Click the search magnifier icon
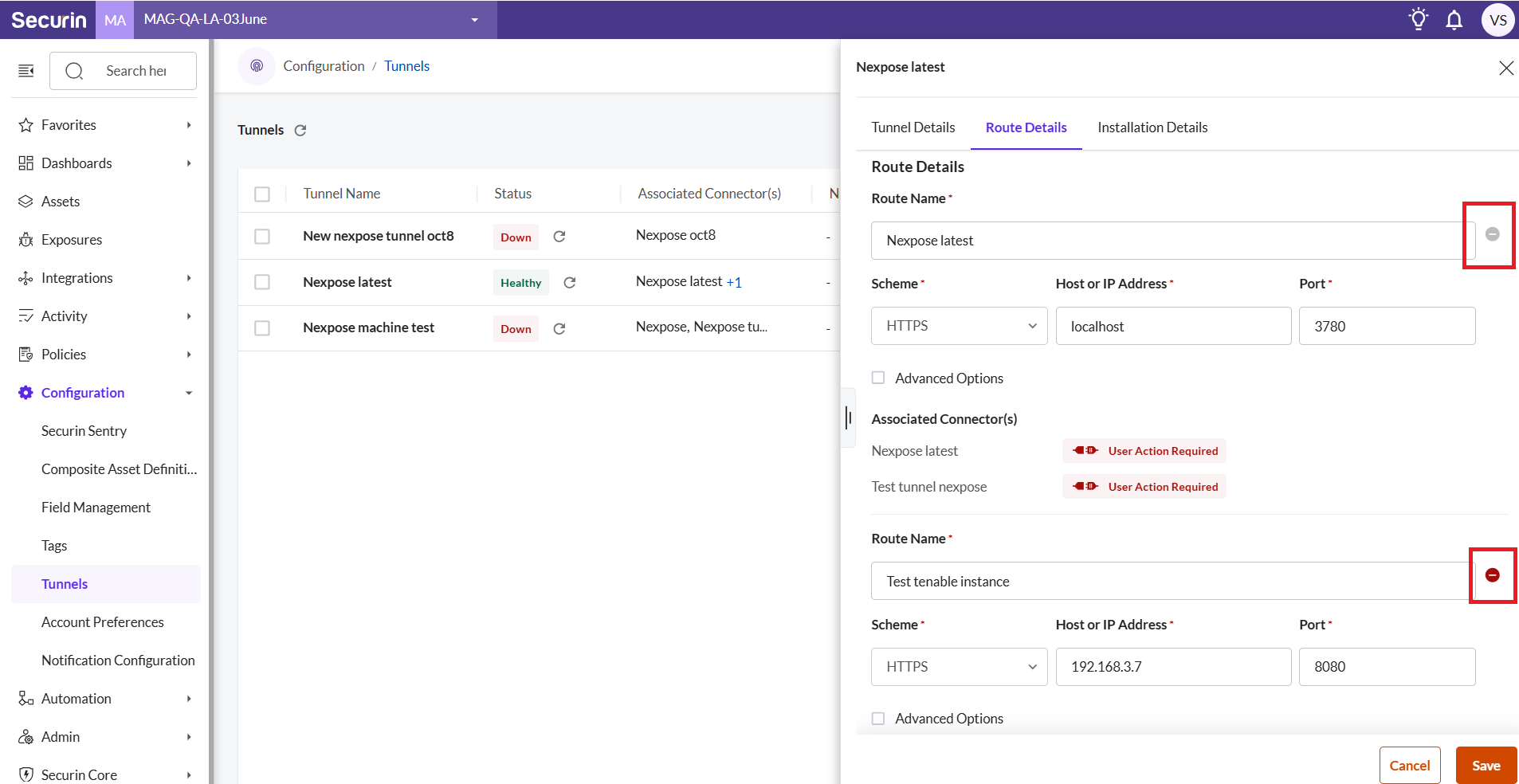This screenshot has height=784, width=1519. coord(74,72)
